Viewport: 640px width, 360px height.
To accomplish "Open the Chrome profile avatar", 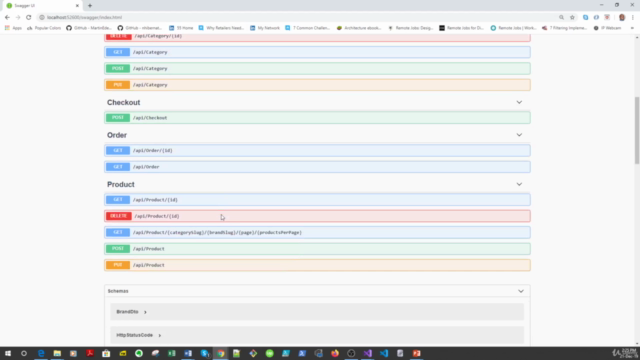I will (622, 18).
